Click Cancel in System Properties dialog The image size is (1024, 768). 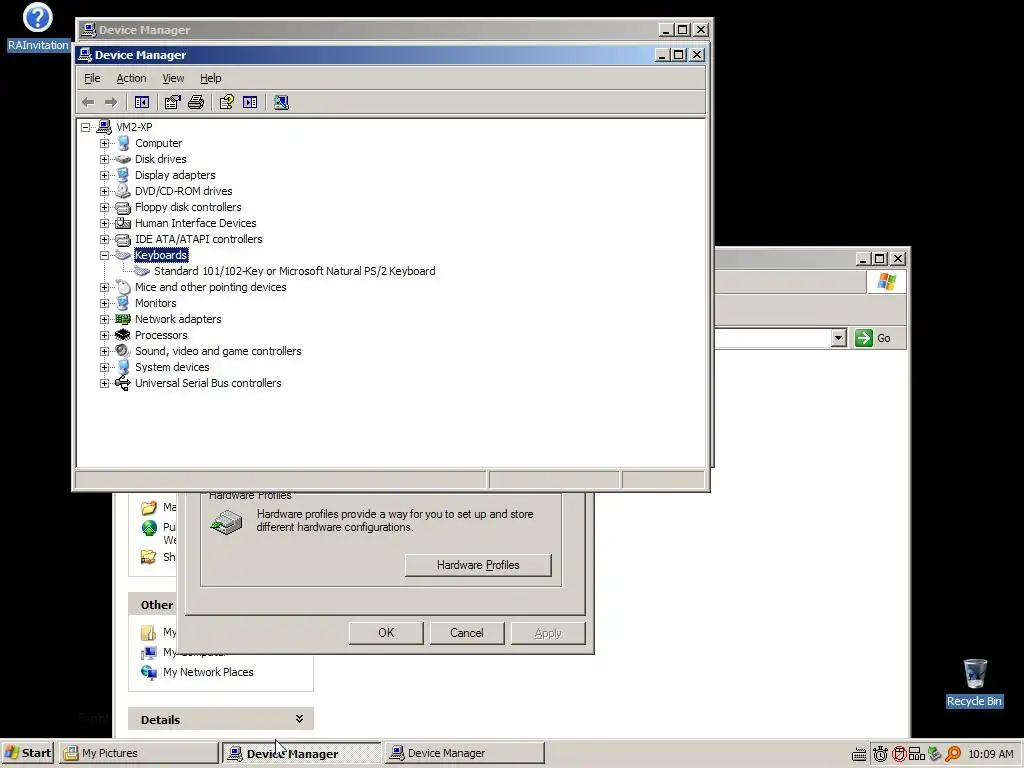click(x=467, y=633)
